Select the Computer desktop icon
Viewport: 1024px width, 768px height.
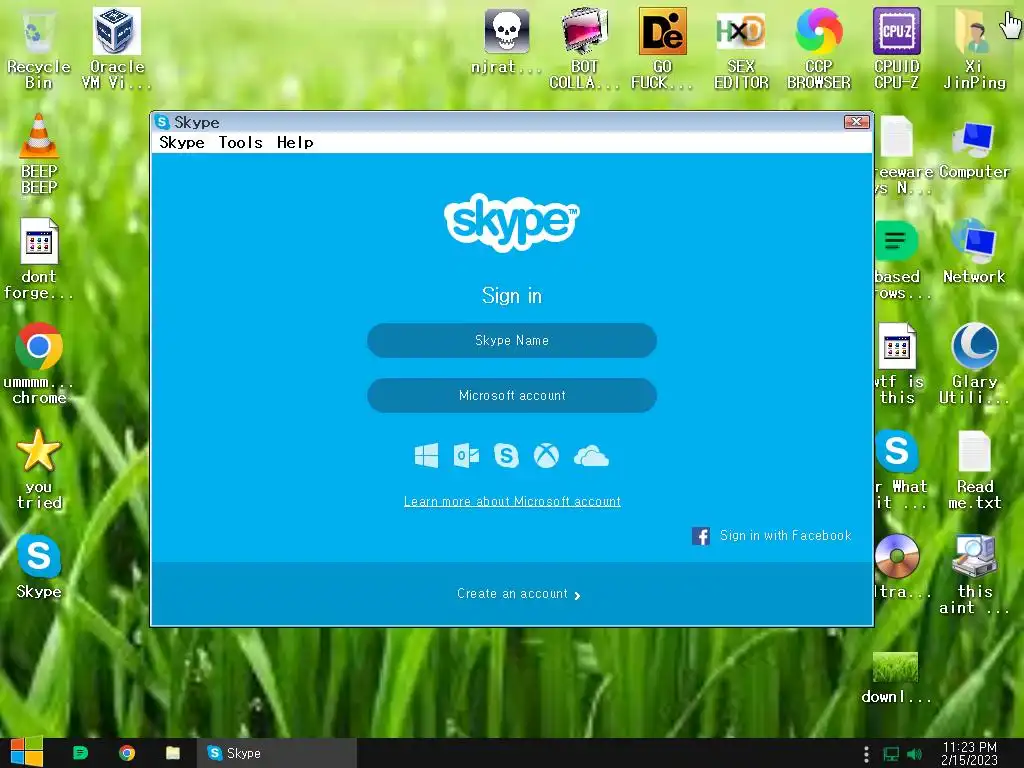tap(974, 149)
